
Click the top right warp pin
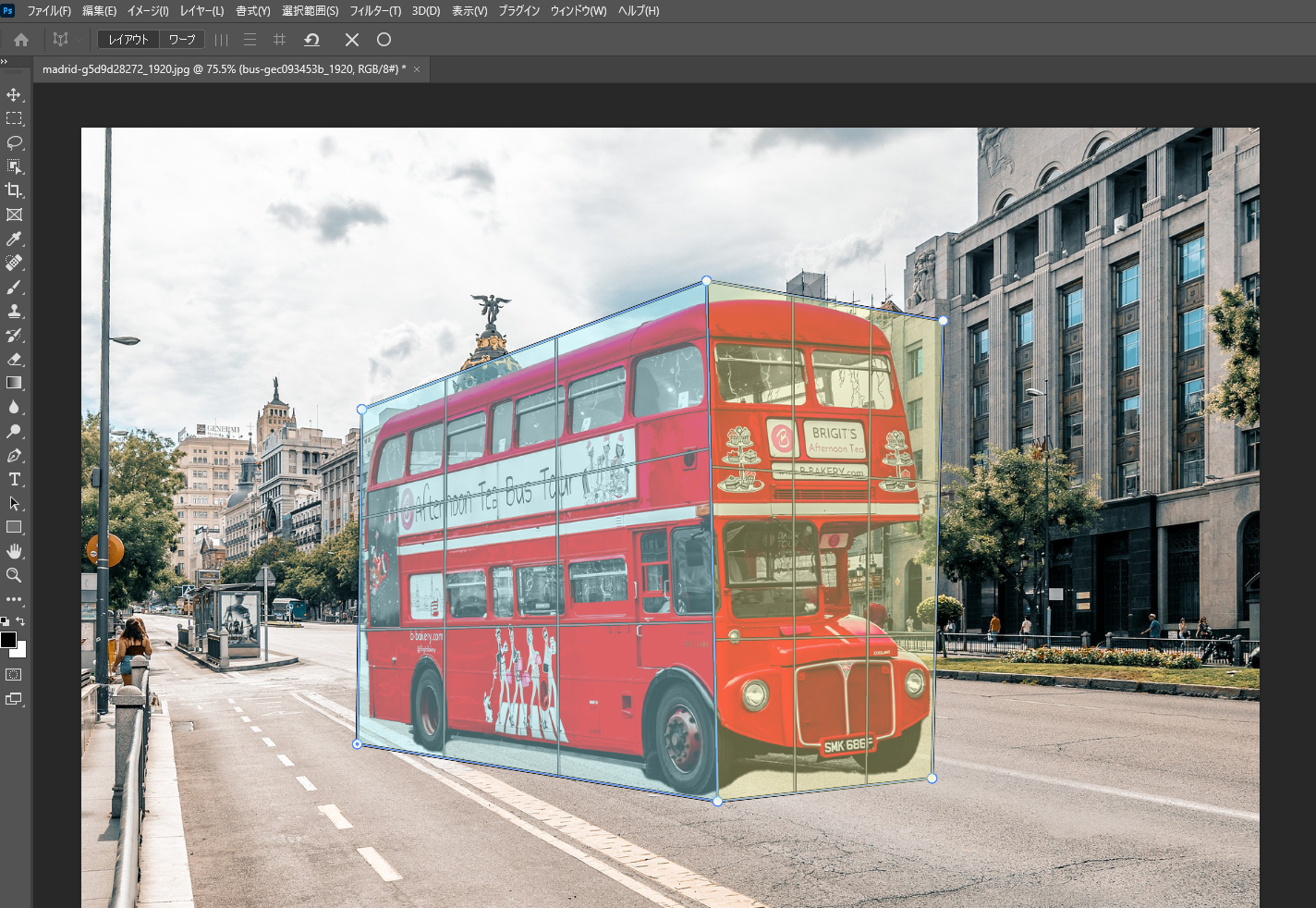[943, 321]
